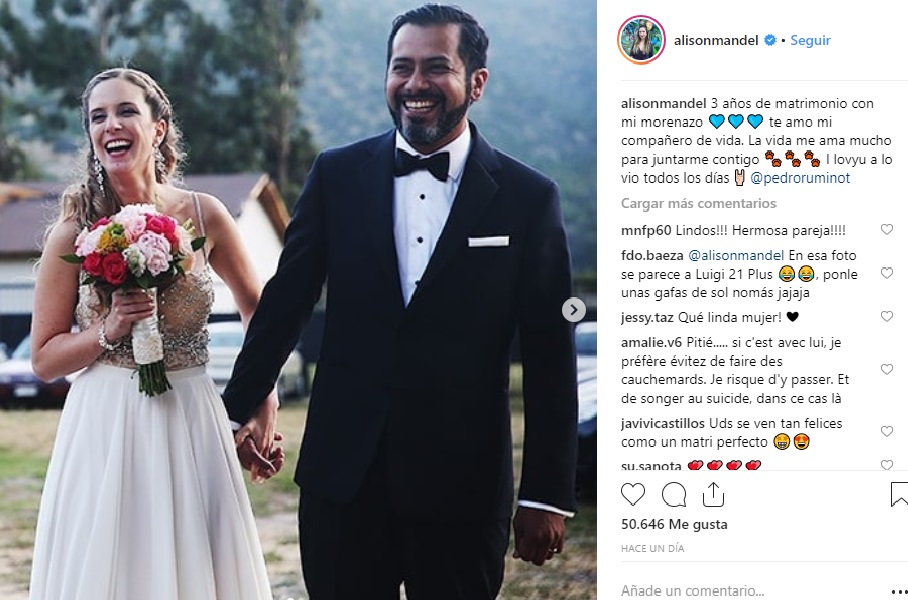Viewport: 908px width, 600px height.
Task: Open the @pedroruminot mention
Action: click(800, 178)
